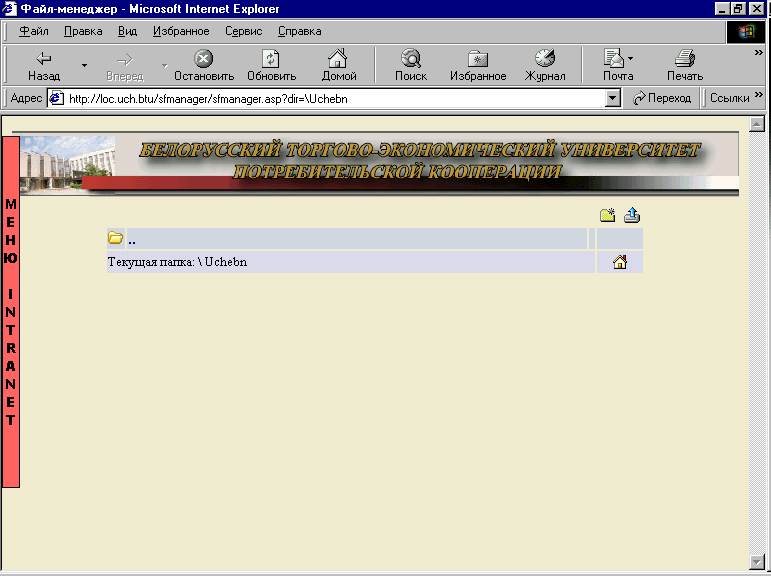Click the Назад (Back) toolbar button
The image size is (771, 576).
coord(44,65)
